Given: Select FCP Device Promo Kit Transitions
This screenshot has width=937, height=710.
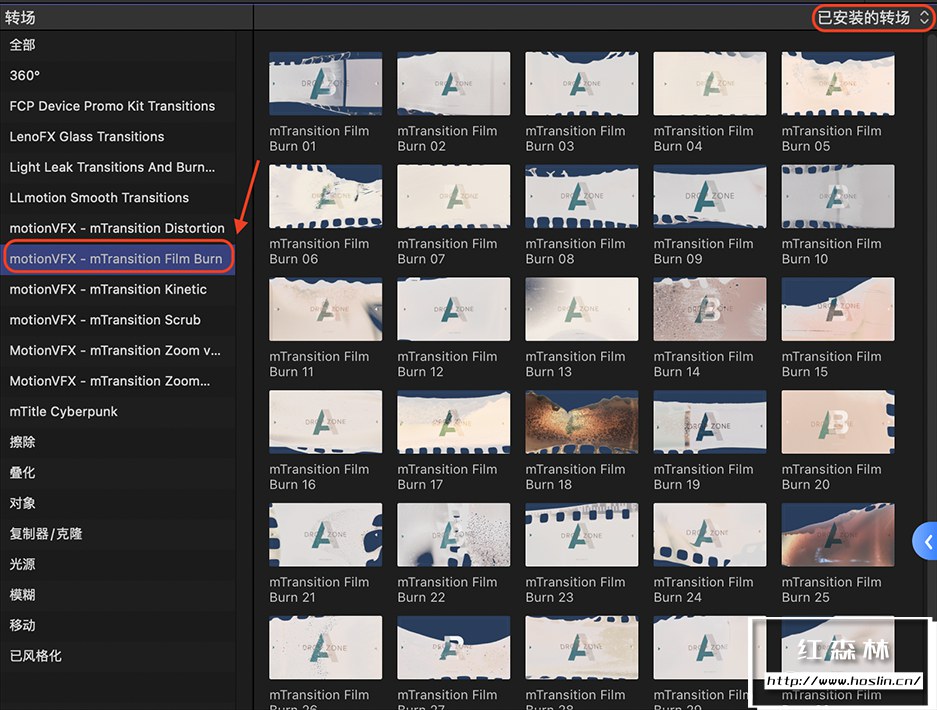Looking at the screenshot, I should (x=118, y=106).
